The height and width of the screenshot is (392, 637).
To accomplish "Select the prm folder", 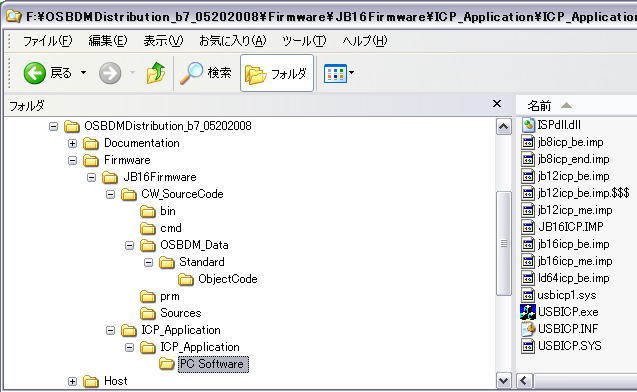I will pyautogui.click(x=169, y=296).
